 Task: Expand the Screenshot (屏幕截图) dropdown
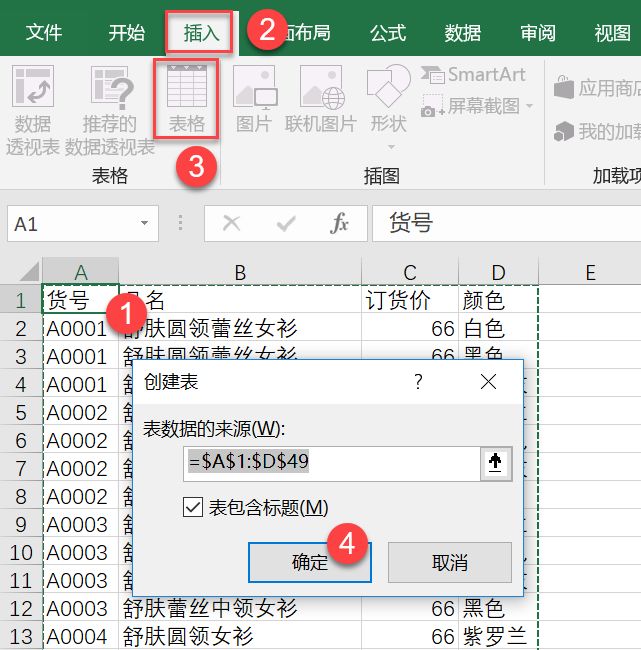[479, 106]
